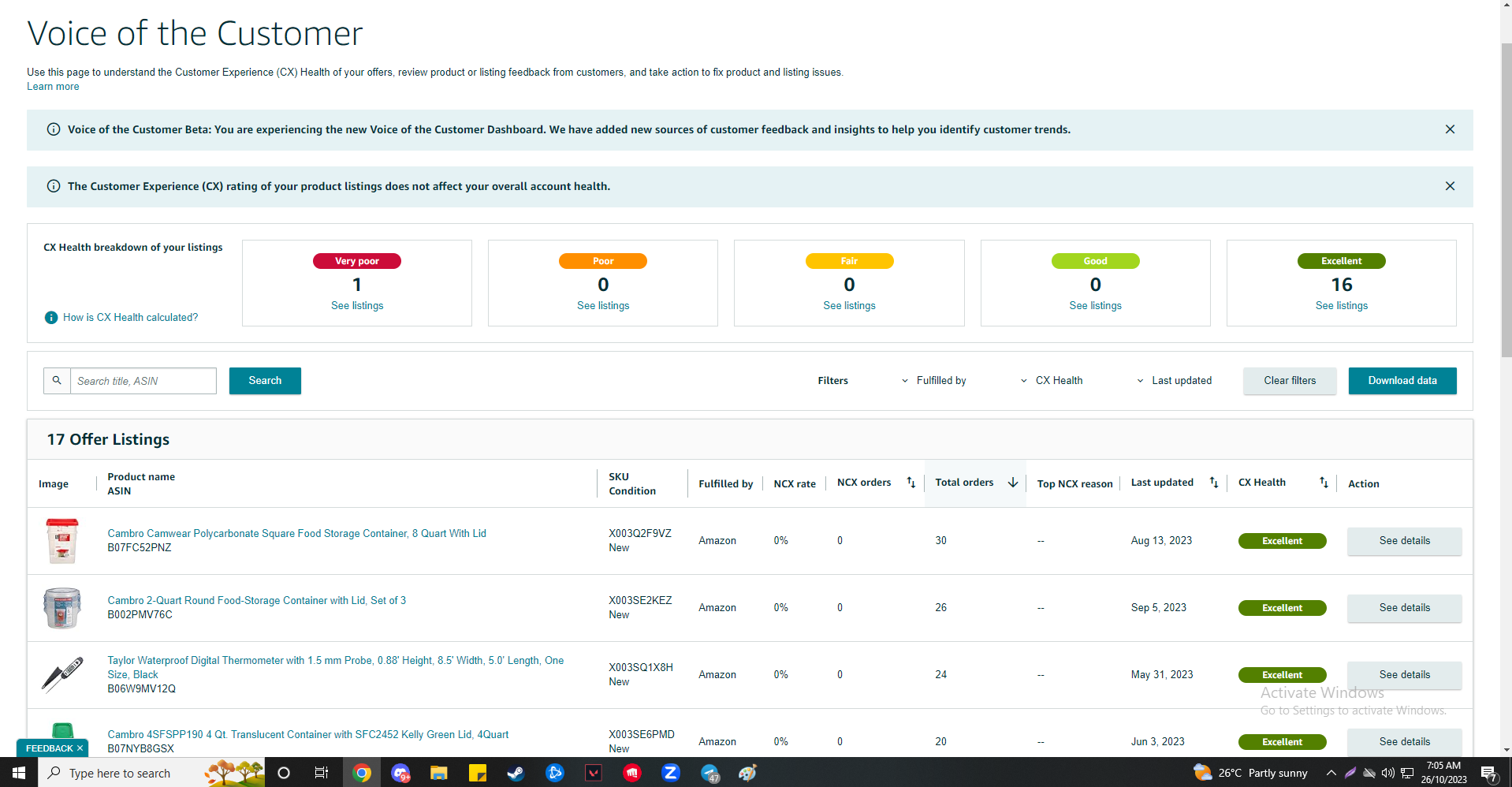Open Cortana circle icon on taskbar
The width and height of the screenshot is (1512, 787).
[284, 773]
